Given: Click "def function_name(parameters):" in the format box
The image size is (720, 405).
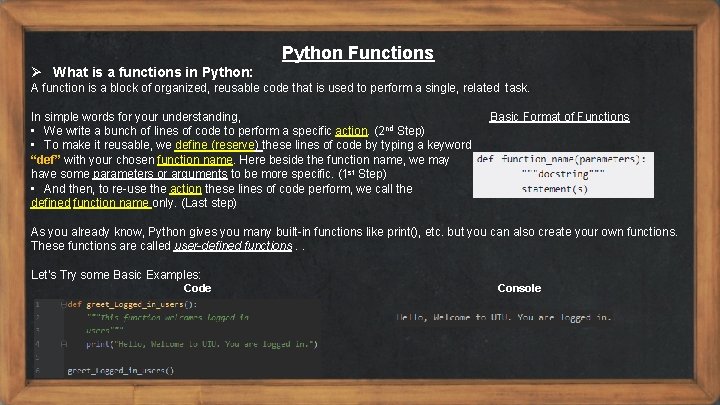Looking at the screenshot, I should [x=561, y=159].
